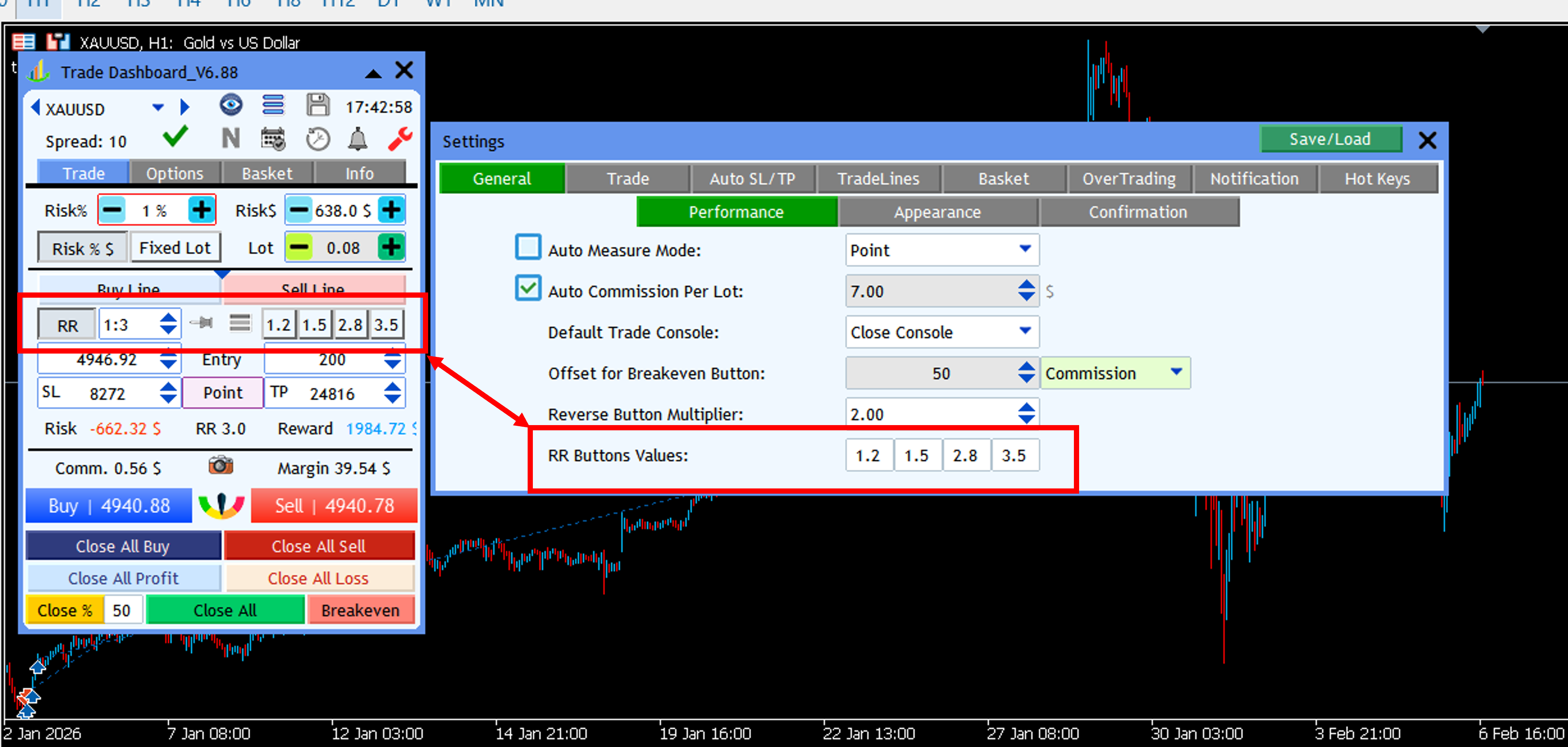
Task: Increase Reverse Button Multiplier stepper
Action: 1026,407
